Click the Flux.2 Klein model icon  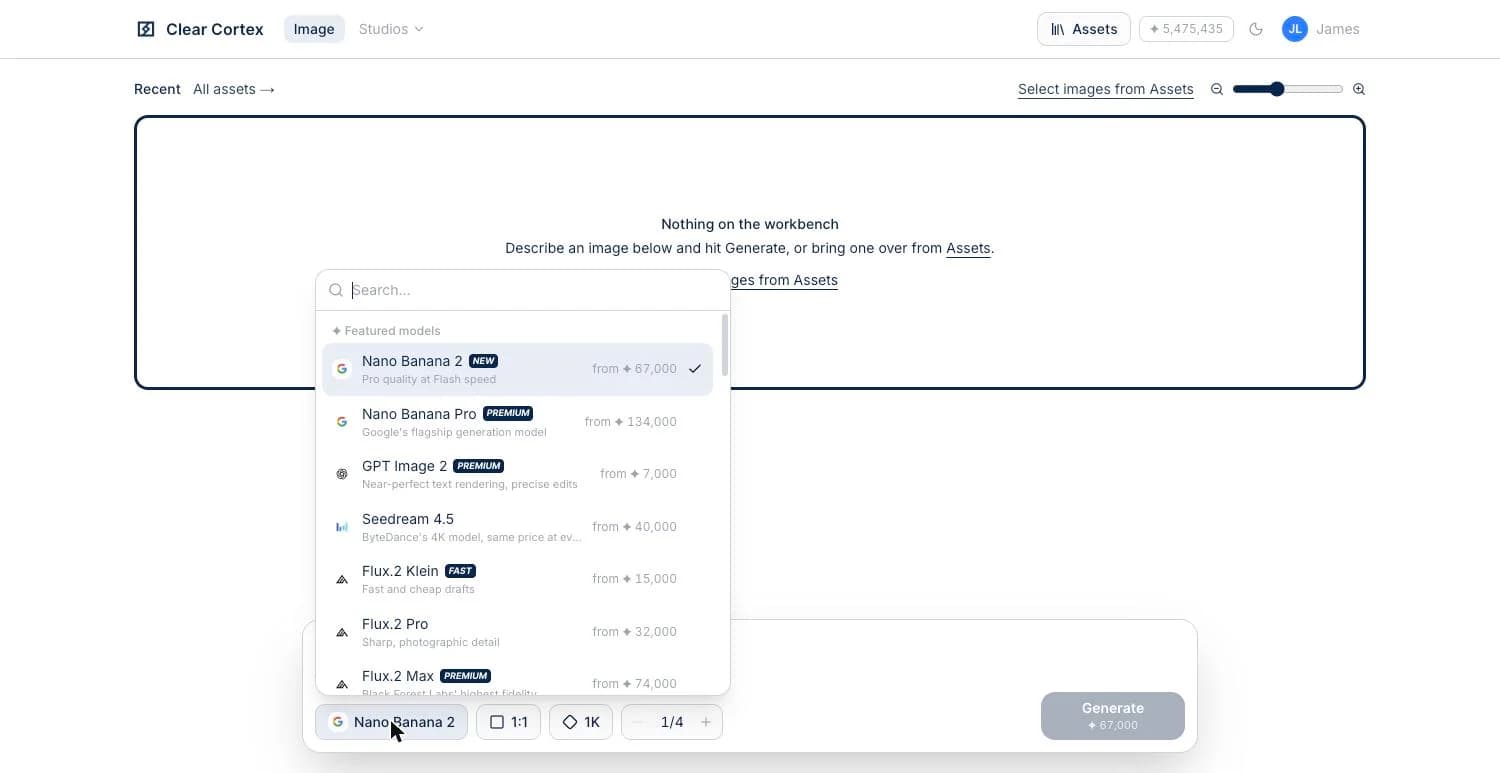click(x=342, y=579)
